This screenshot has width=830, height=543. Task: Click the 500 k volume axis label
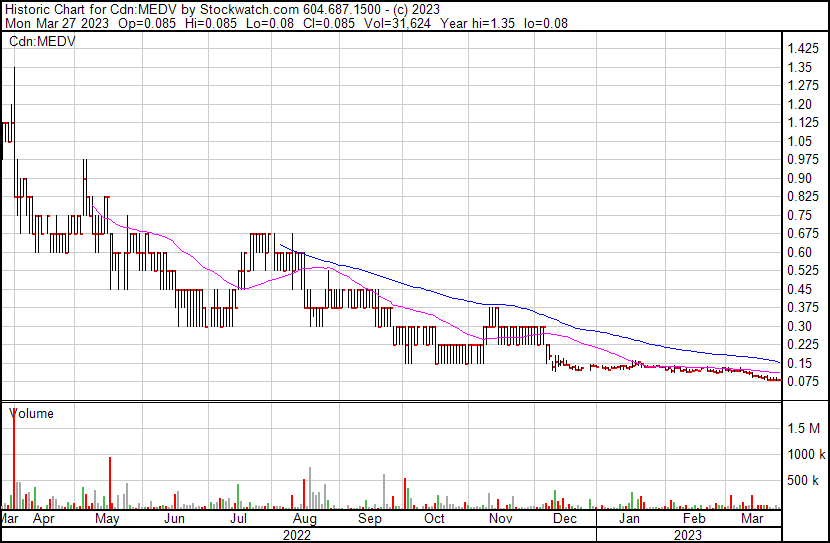click(803, 480)
